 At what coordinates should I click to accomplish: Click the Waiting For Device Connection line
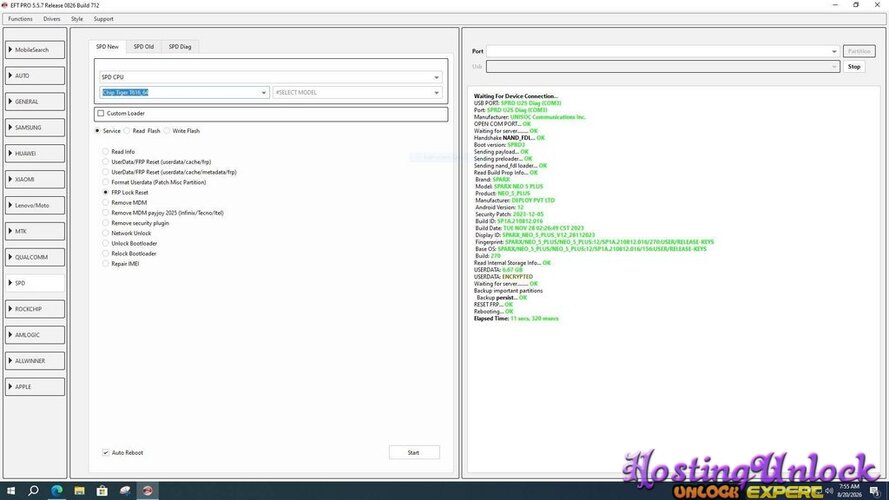[x=515, y=96]
